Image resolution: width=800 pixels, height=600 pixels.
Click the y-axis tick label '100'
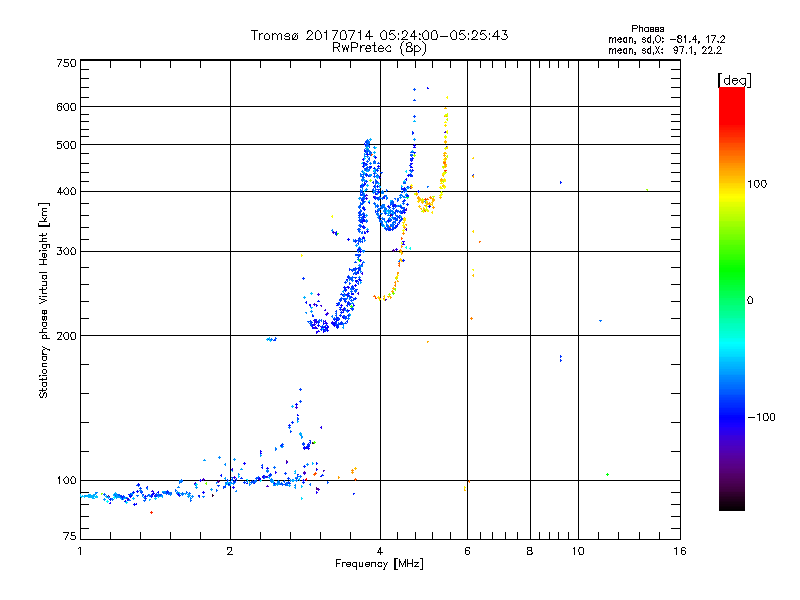[66, 481]
